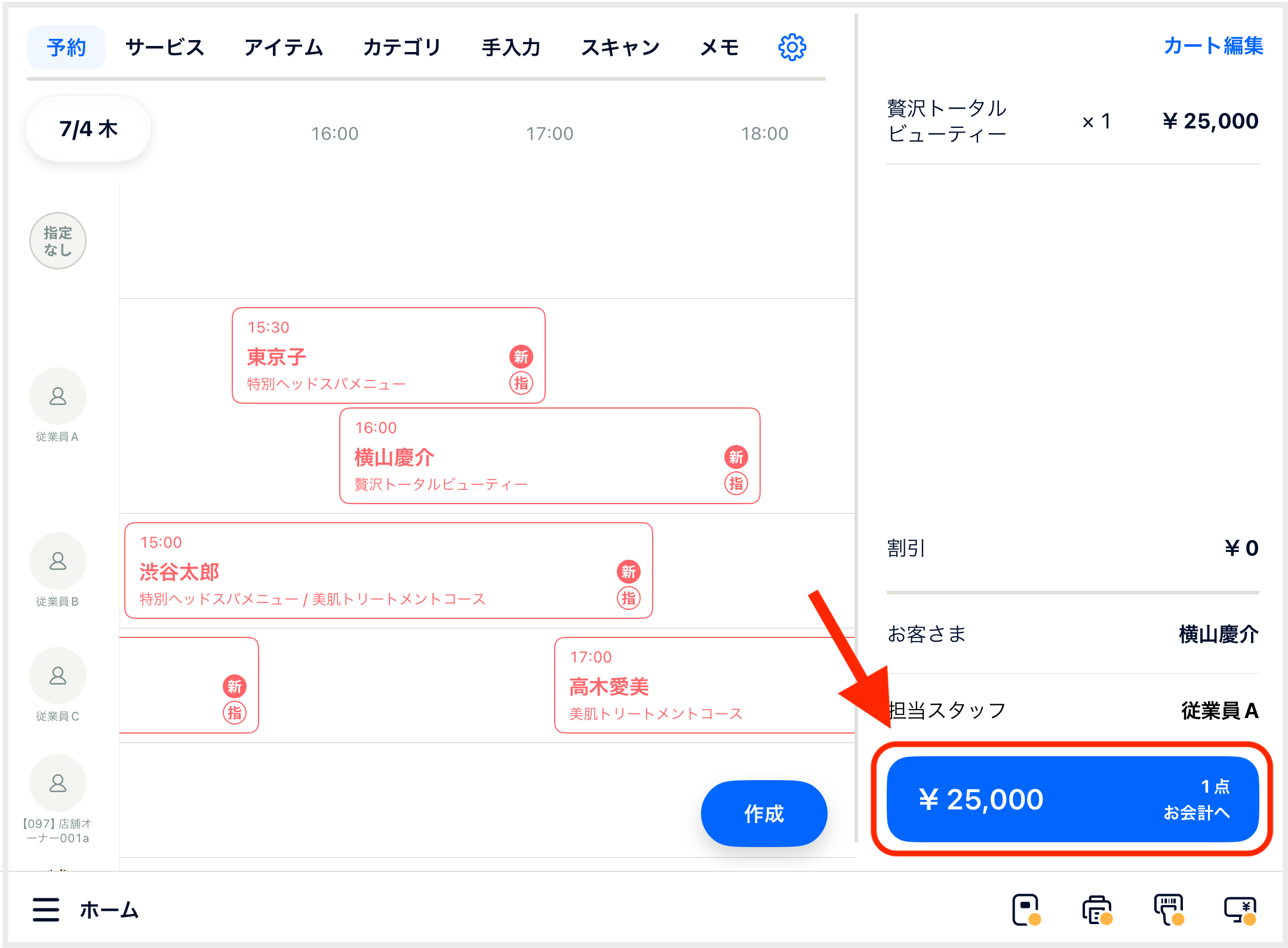Open the hamburger menu icon
Viewport: 1288px width, 948px height.
[x=46, y=910]
